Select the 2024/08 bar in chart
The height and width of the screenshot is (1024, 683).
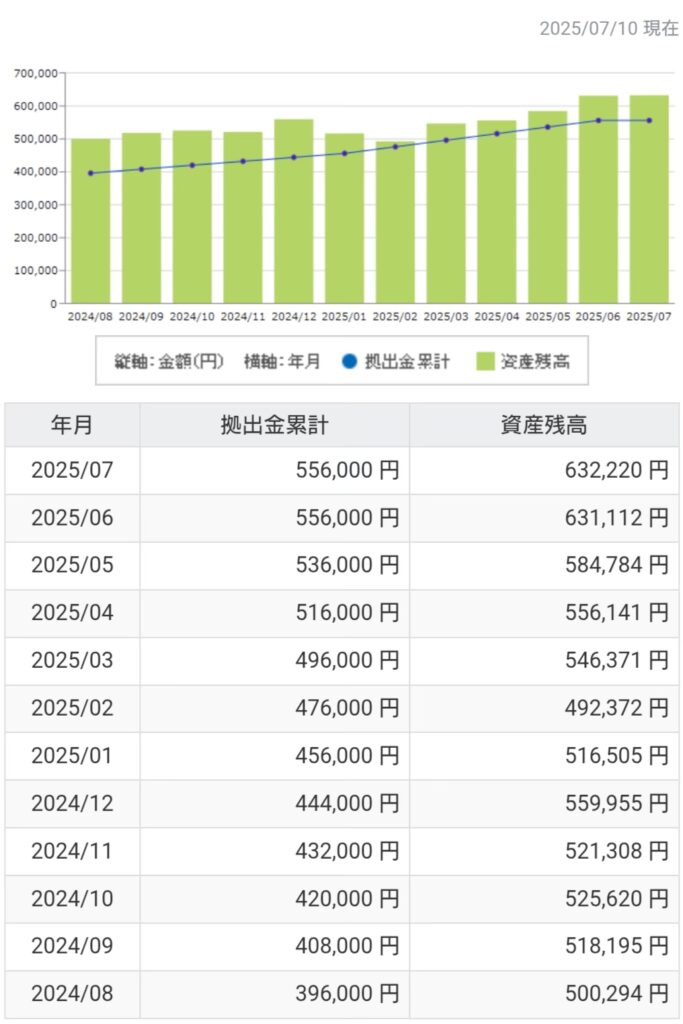pos(91,221)
